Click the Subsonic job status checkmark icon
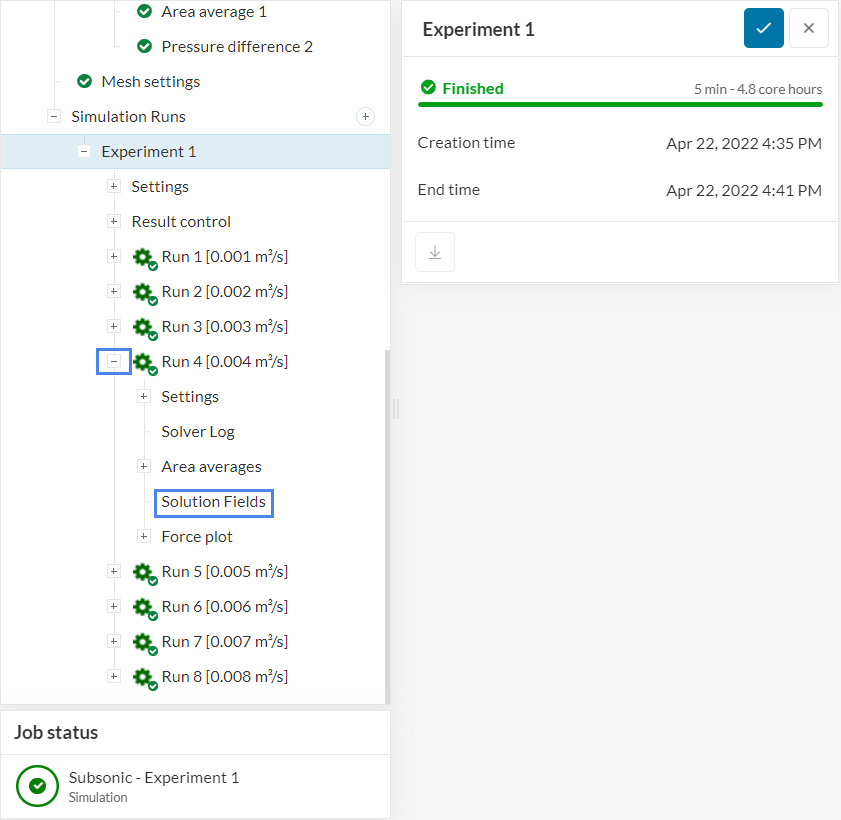Image resolution: width=841 pixels, height=820 pixels. pyautogui.click(x=38, y=786)
